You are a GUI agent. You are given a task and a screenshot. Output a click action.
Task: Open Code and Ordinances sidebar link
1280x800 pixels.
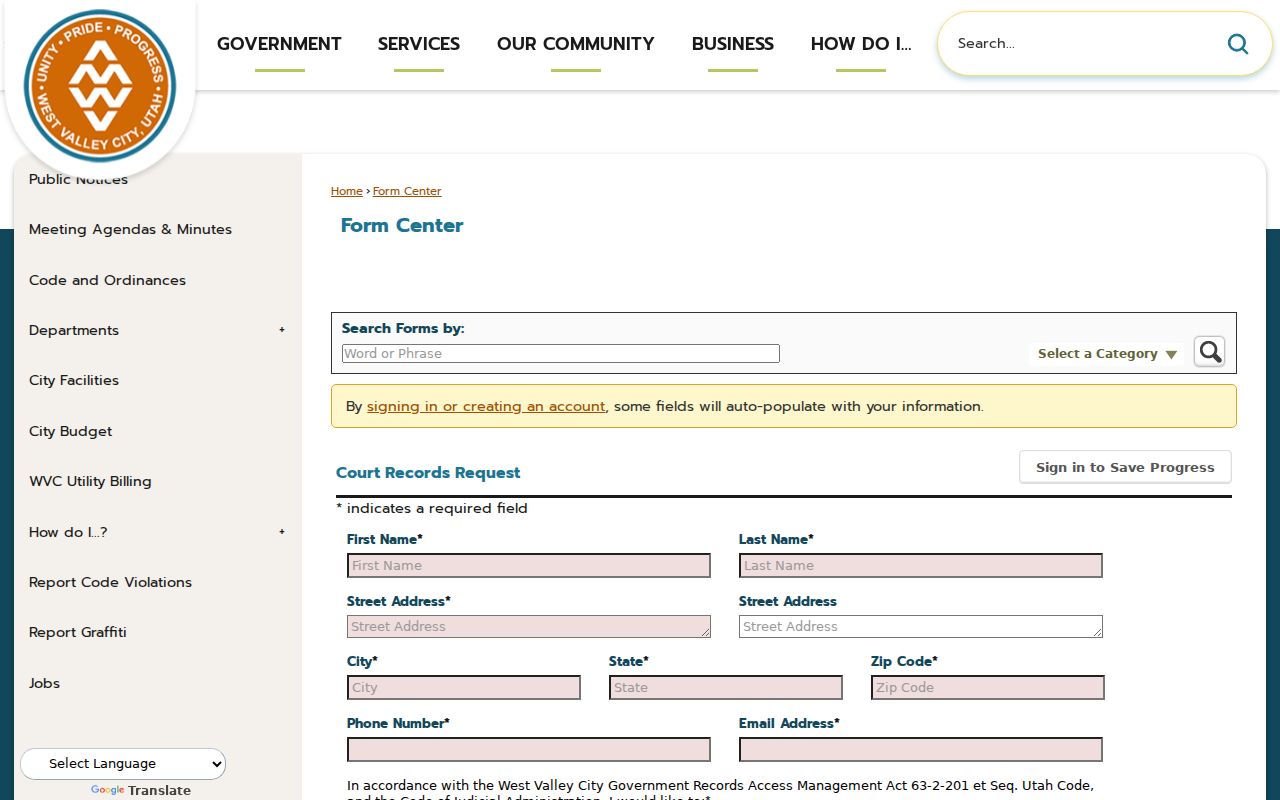click(x=107, y=280)
